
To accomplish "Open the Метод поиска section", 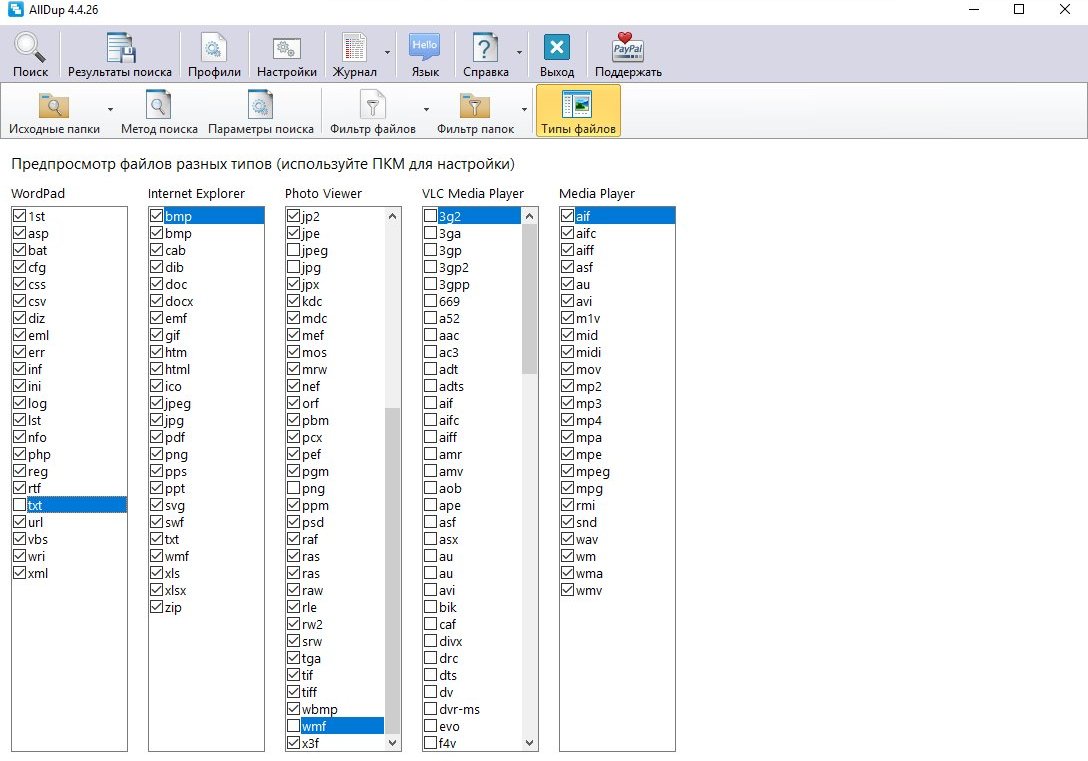I will (x=159, y=111).
